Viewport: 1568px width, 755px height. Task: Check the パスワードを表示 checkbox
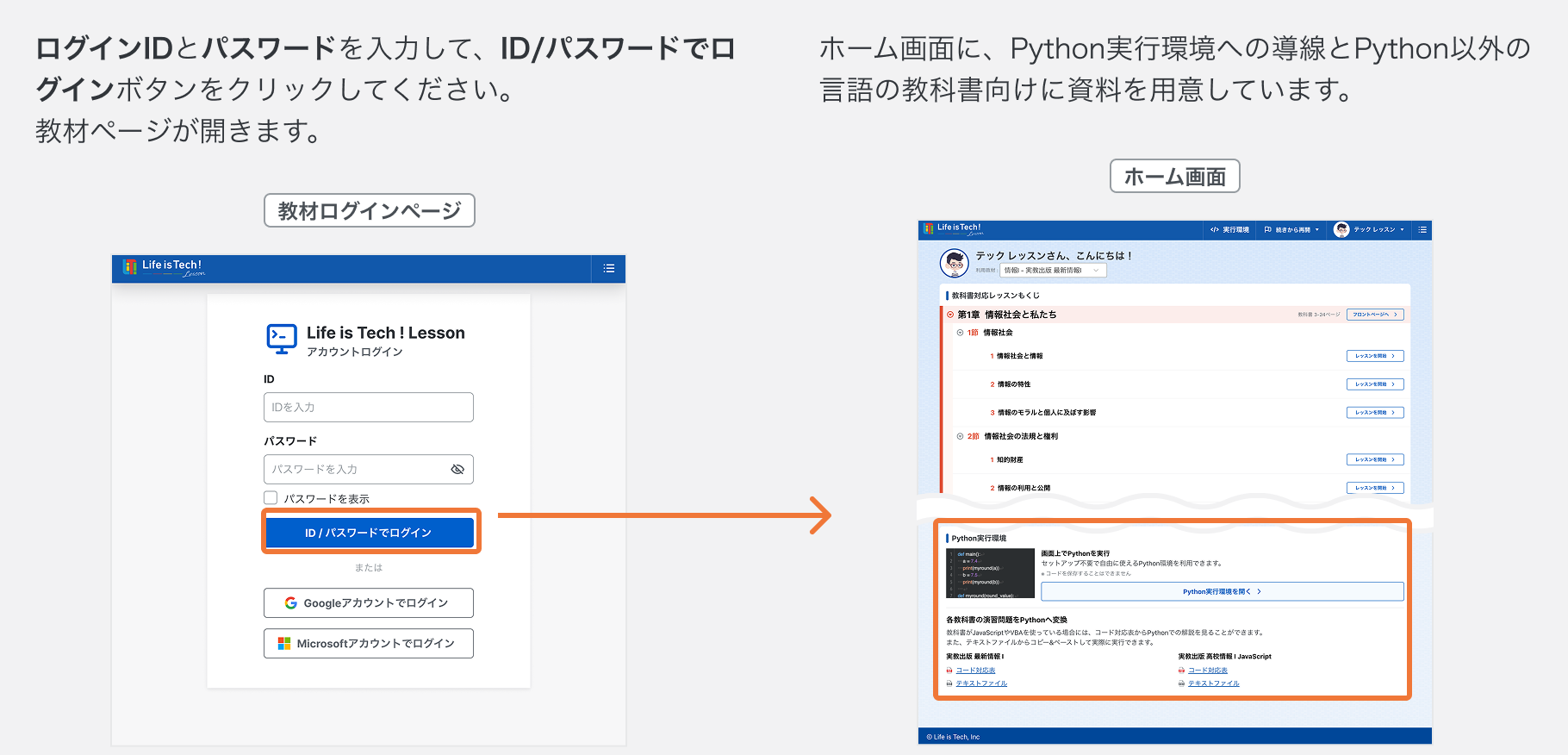[x=271, y=497]
